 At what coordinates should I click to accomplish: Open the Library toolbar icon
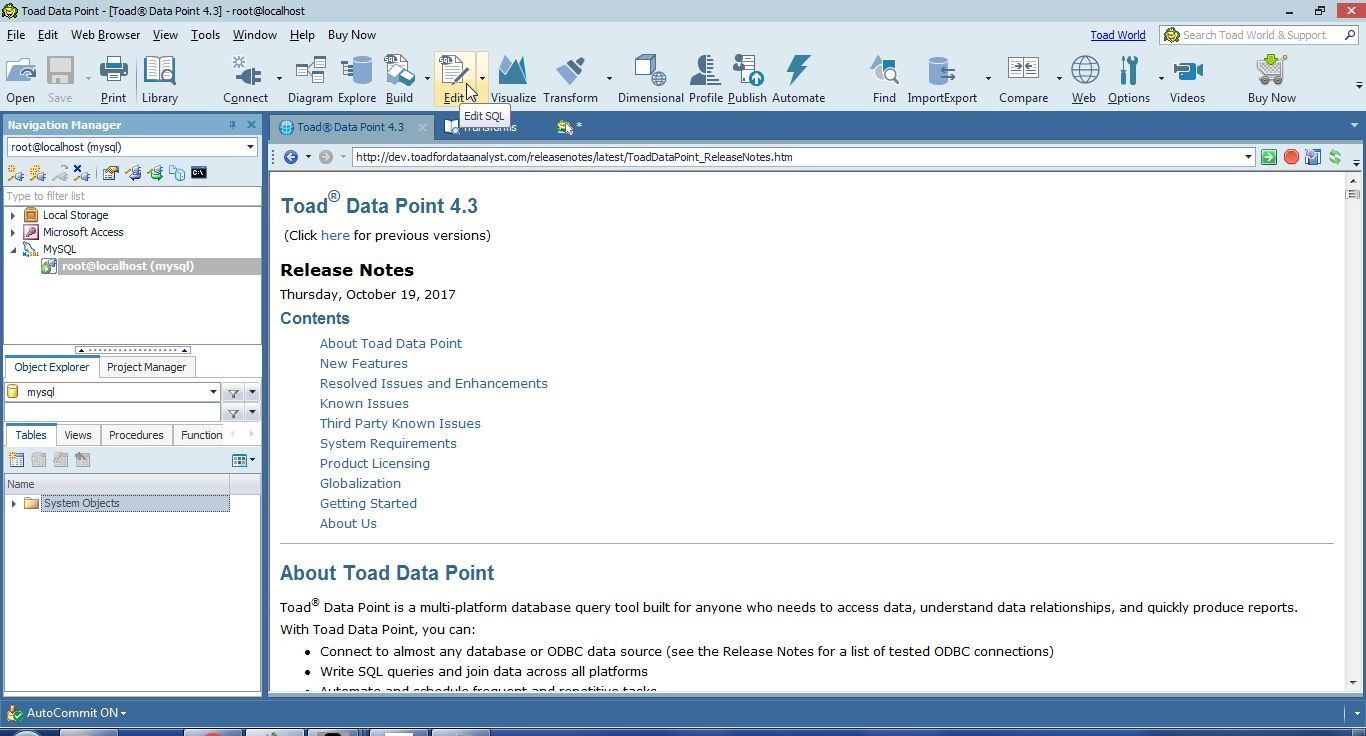point(159,79)
